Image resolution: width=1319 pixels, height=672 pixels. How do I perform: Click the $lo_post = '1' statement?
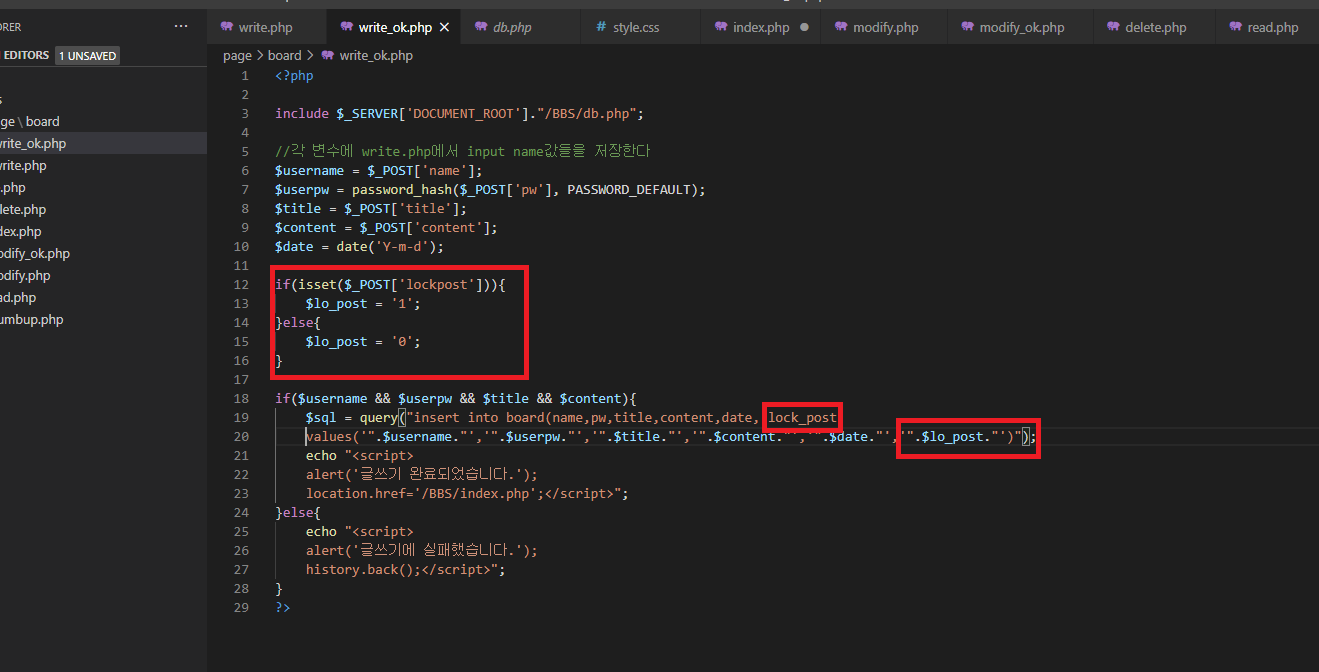coord(363,303)
